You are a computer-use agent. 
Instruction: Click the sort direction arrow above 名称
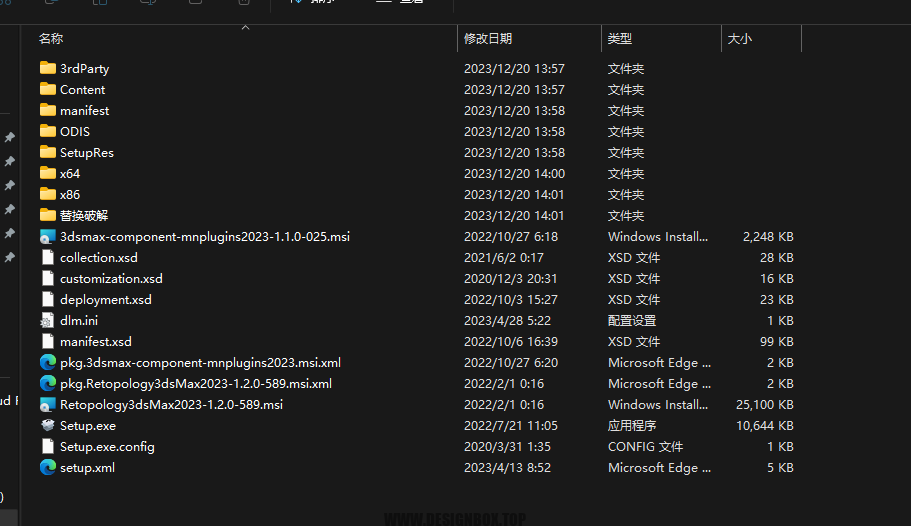(x=245, y=27)
